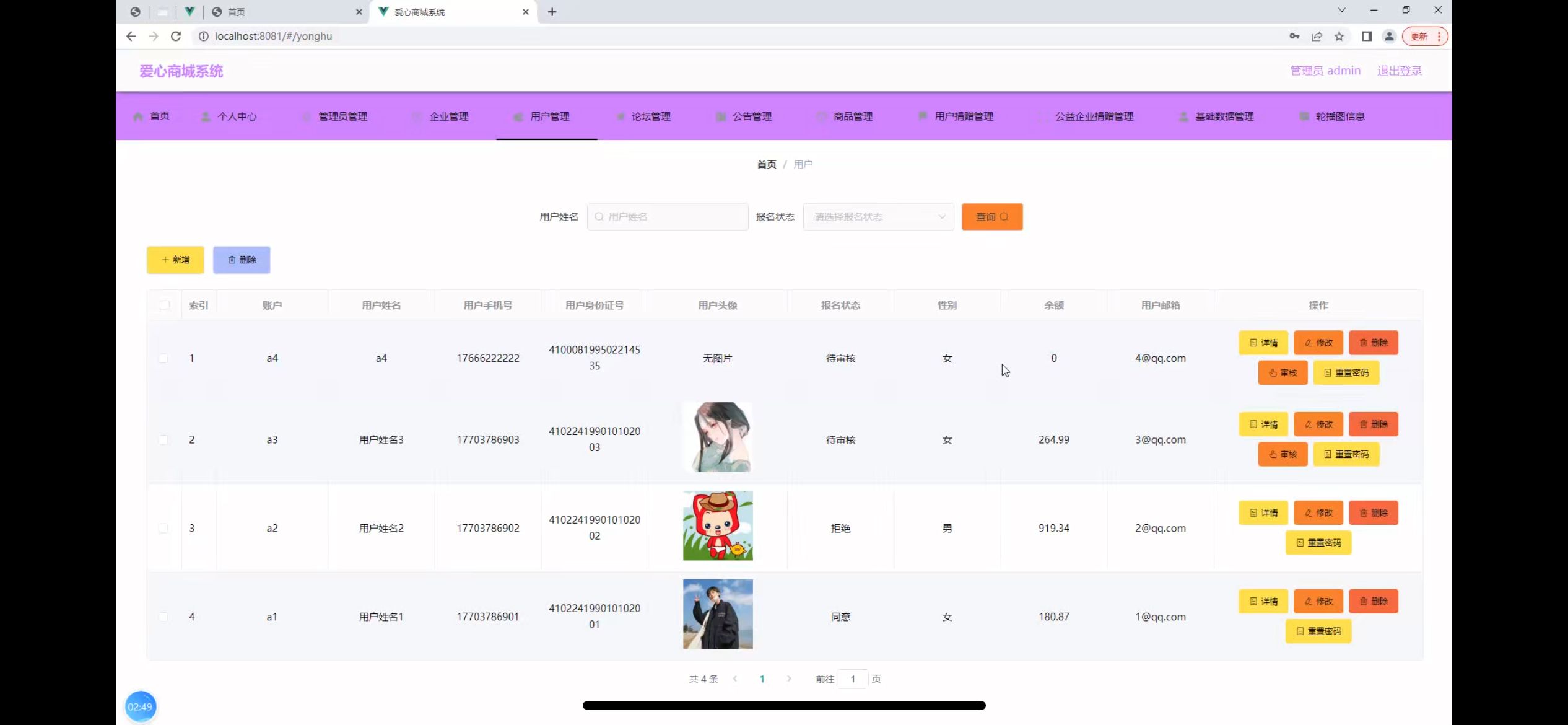Reload the page with the browser refresh icon

tap(176, 36)
